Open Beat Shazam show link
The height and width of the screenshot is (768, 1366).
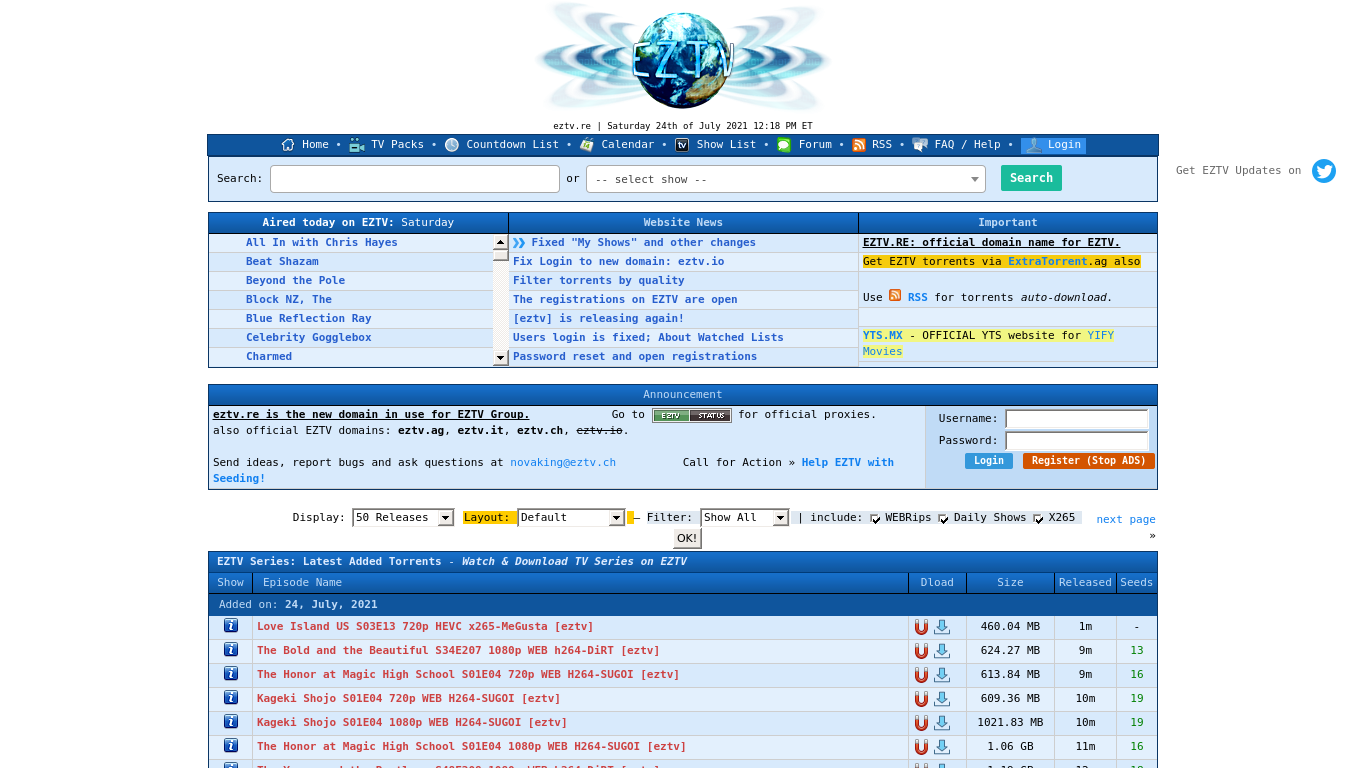pyautogui.click(x=282, y=262)
